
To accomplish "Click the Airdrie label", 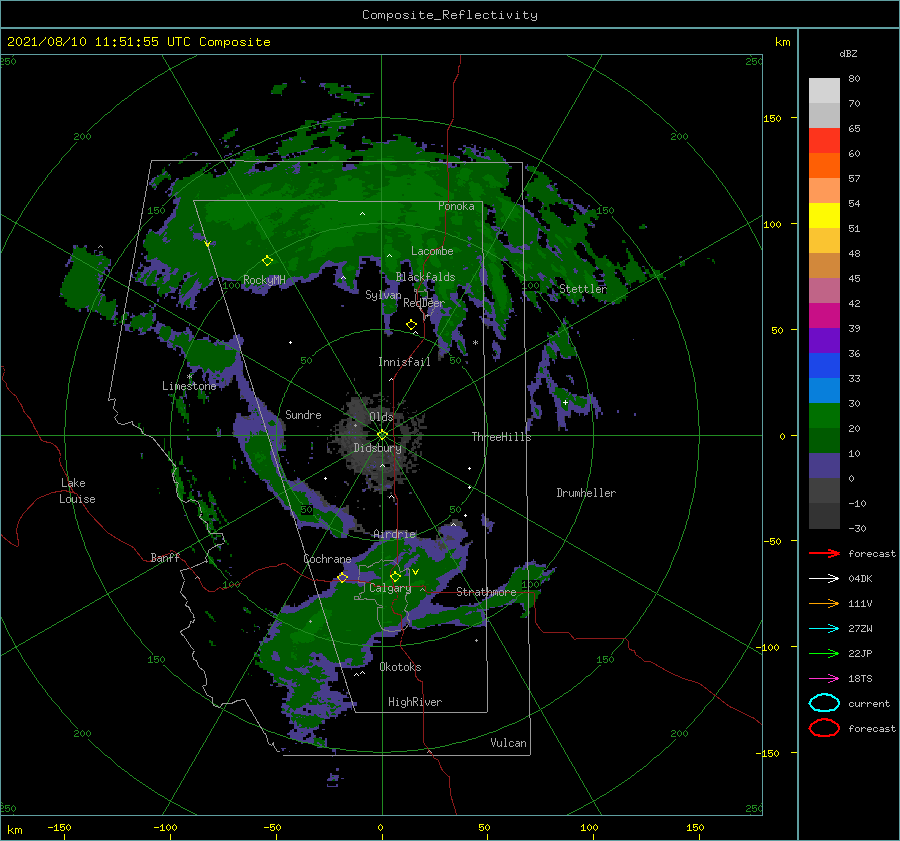I will 394,534.
